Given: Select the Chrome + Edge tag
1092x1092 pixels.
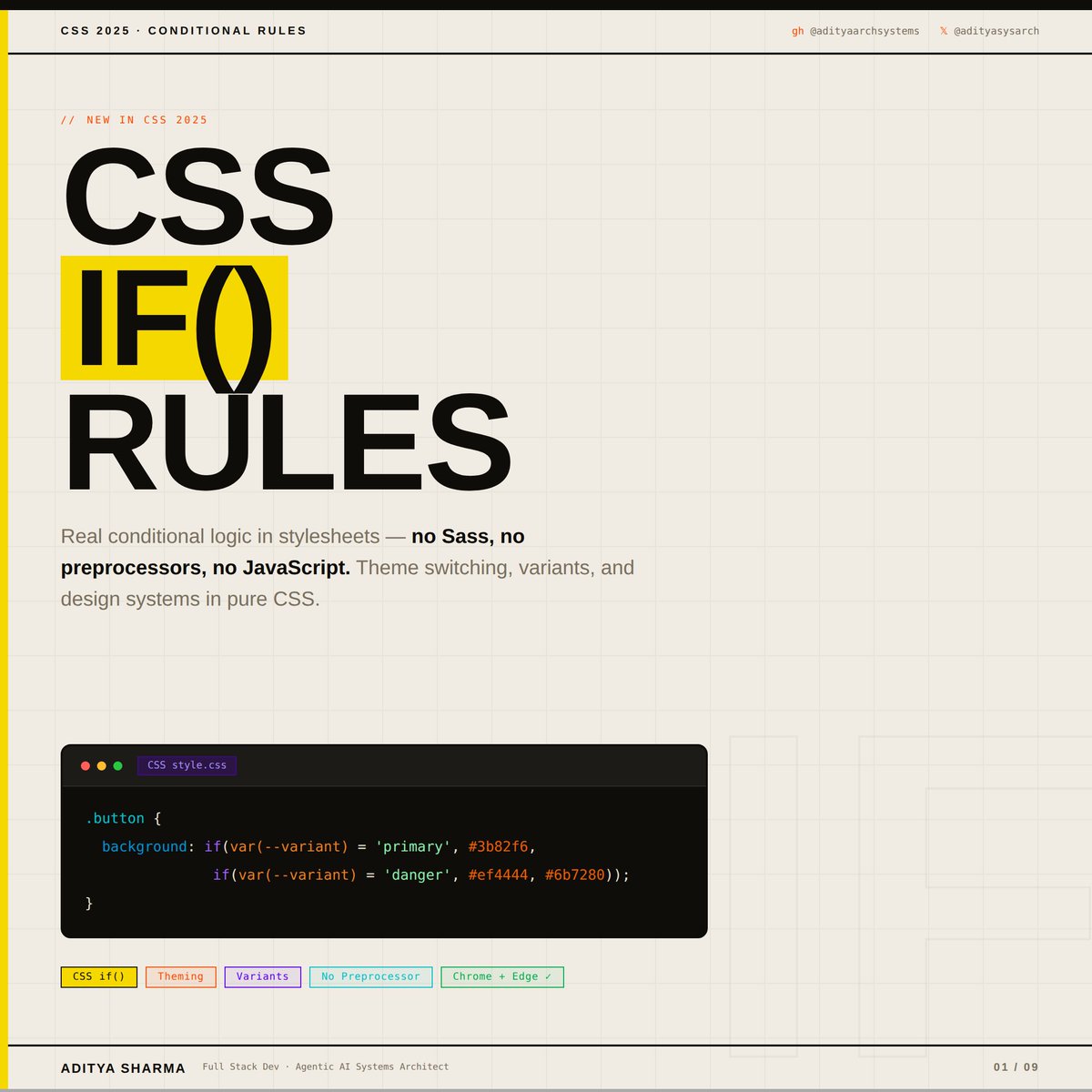Looking at the screenshot, I should (502, 976).
